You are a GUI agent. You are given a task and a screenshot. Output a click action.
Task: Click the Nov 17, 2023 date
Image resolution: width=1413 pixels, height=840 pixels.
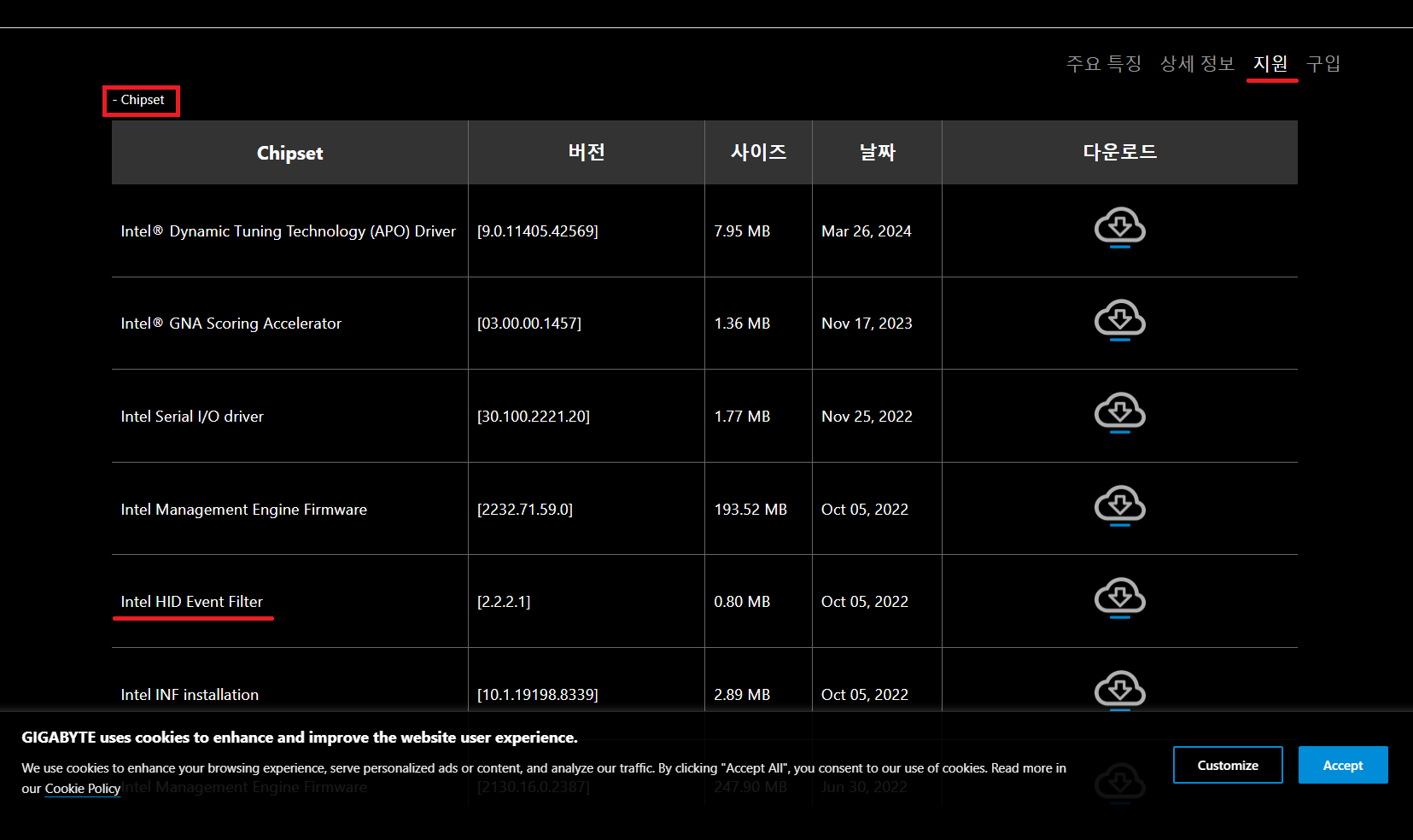coord(867,324)
